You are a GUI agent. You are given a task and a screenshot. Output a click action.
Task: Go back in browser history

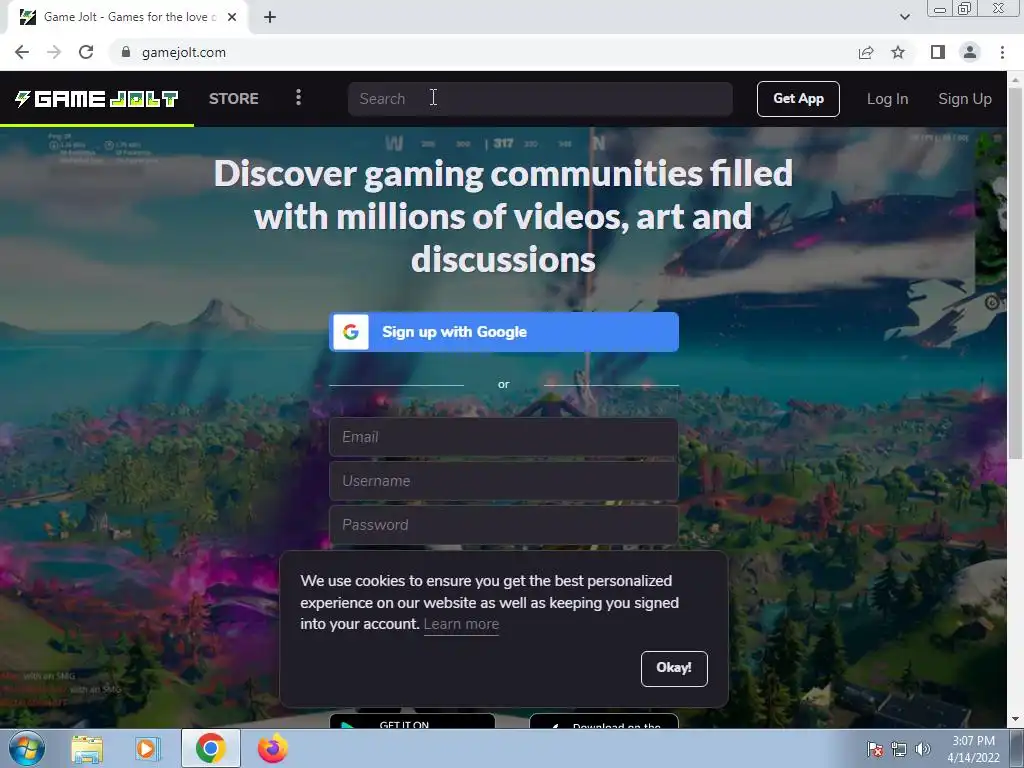coord(22,52)
